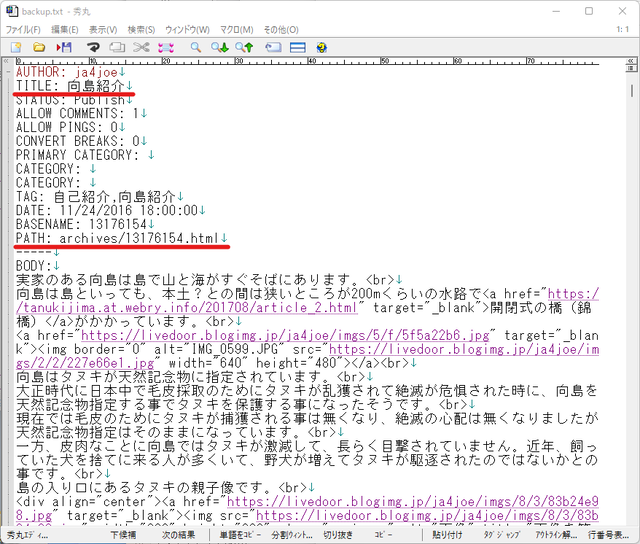Open help with the question mark icon
Image resolution: width=640 pixels, height=544 pixels.
point(322,47)
